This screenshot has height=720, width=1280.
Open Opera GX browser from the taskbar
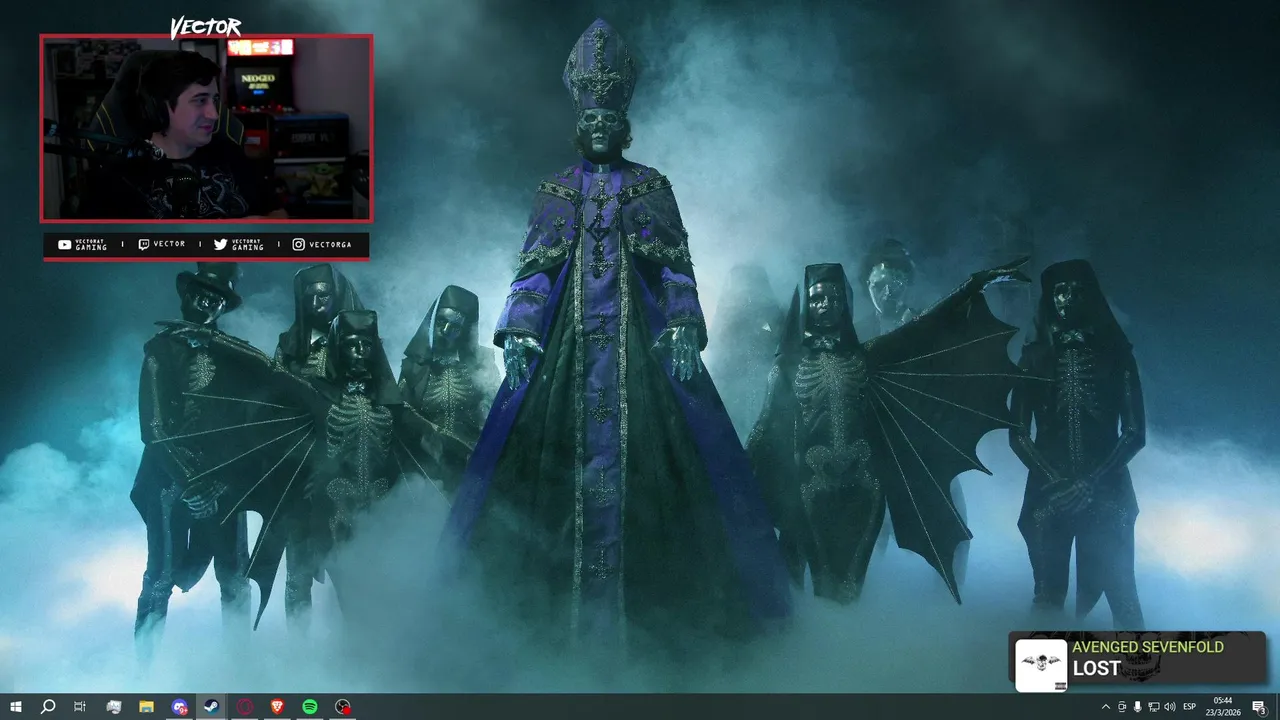tap(245, 707)
